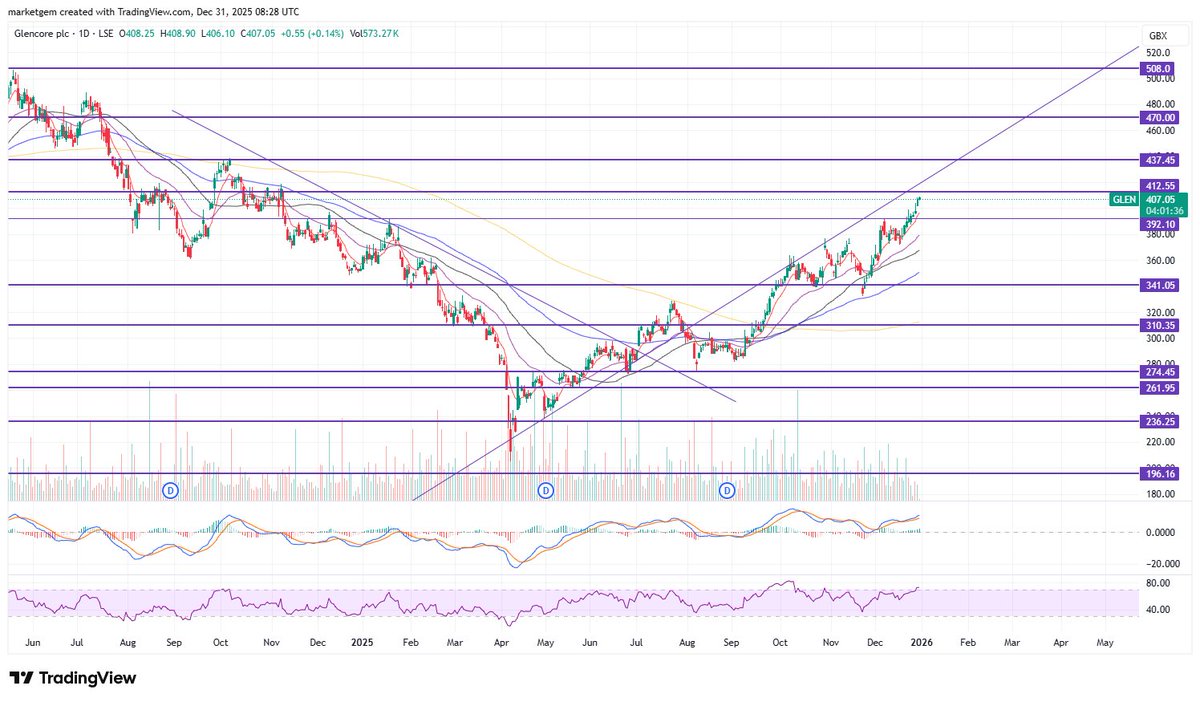The image size is (1200, 702).
Task: Select the GLEN current price flag
Action: pos(1124,200)
